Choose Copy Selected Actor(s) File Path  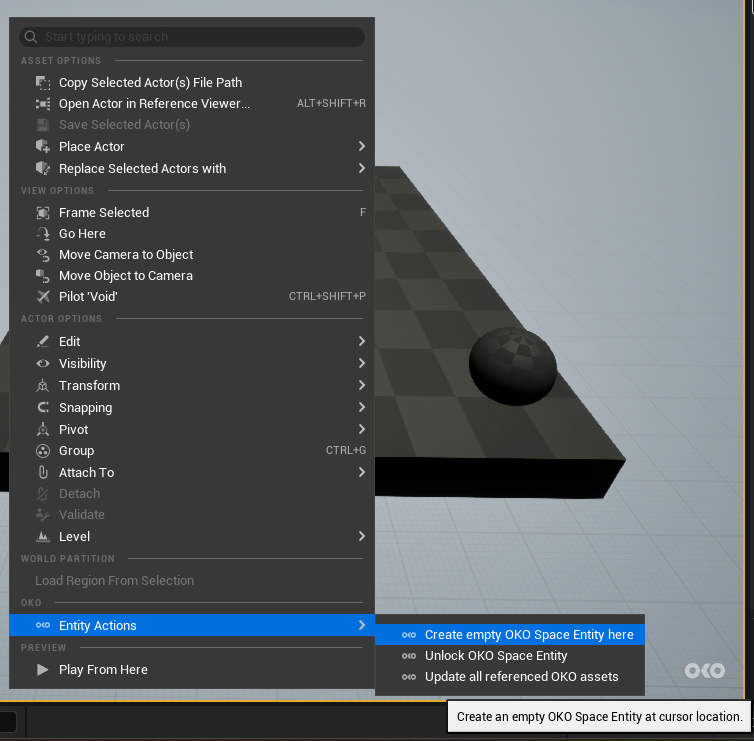(x=192, y=83)
